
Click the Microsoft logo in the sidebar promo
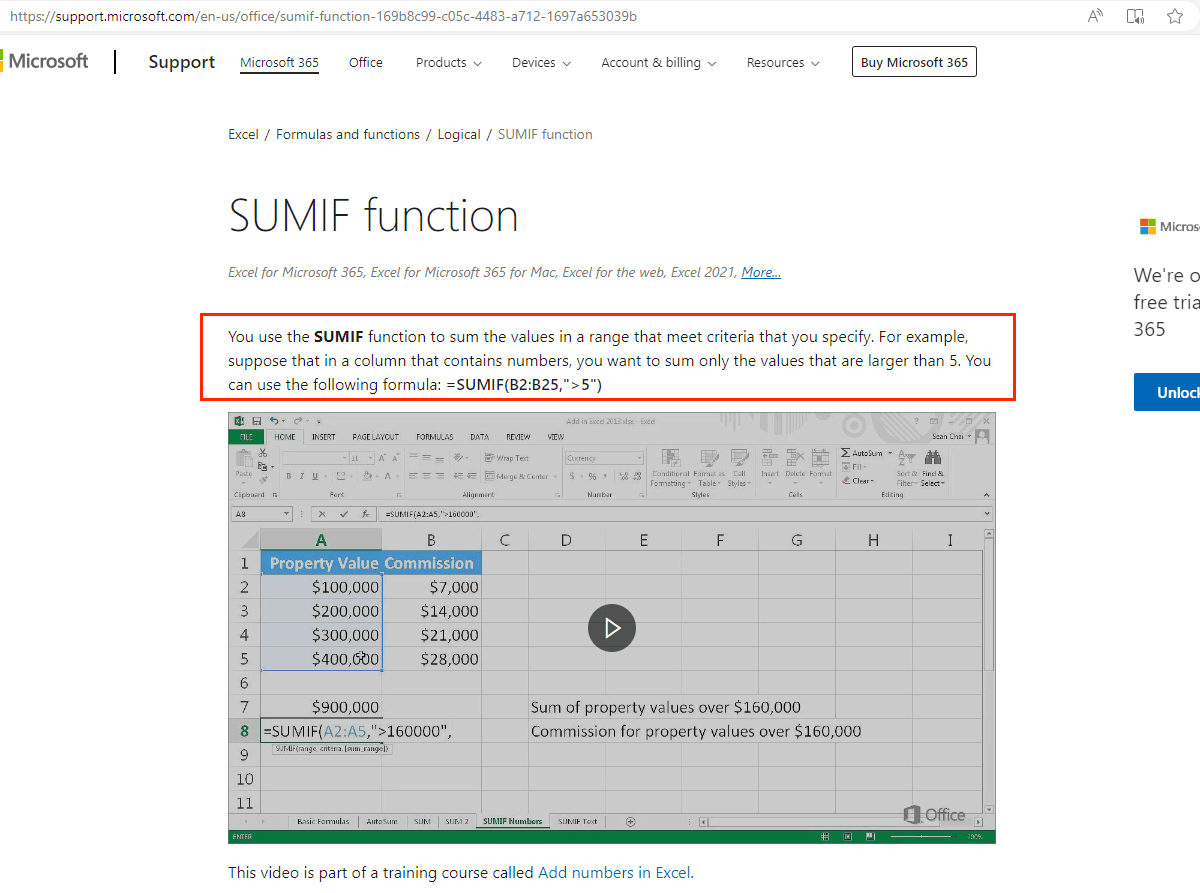1146,226
